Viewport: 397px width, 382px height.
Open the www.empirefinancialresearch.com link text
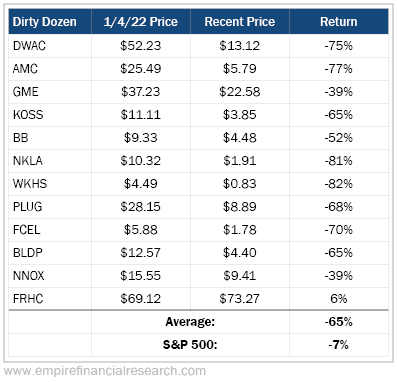105,371
